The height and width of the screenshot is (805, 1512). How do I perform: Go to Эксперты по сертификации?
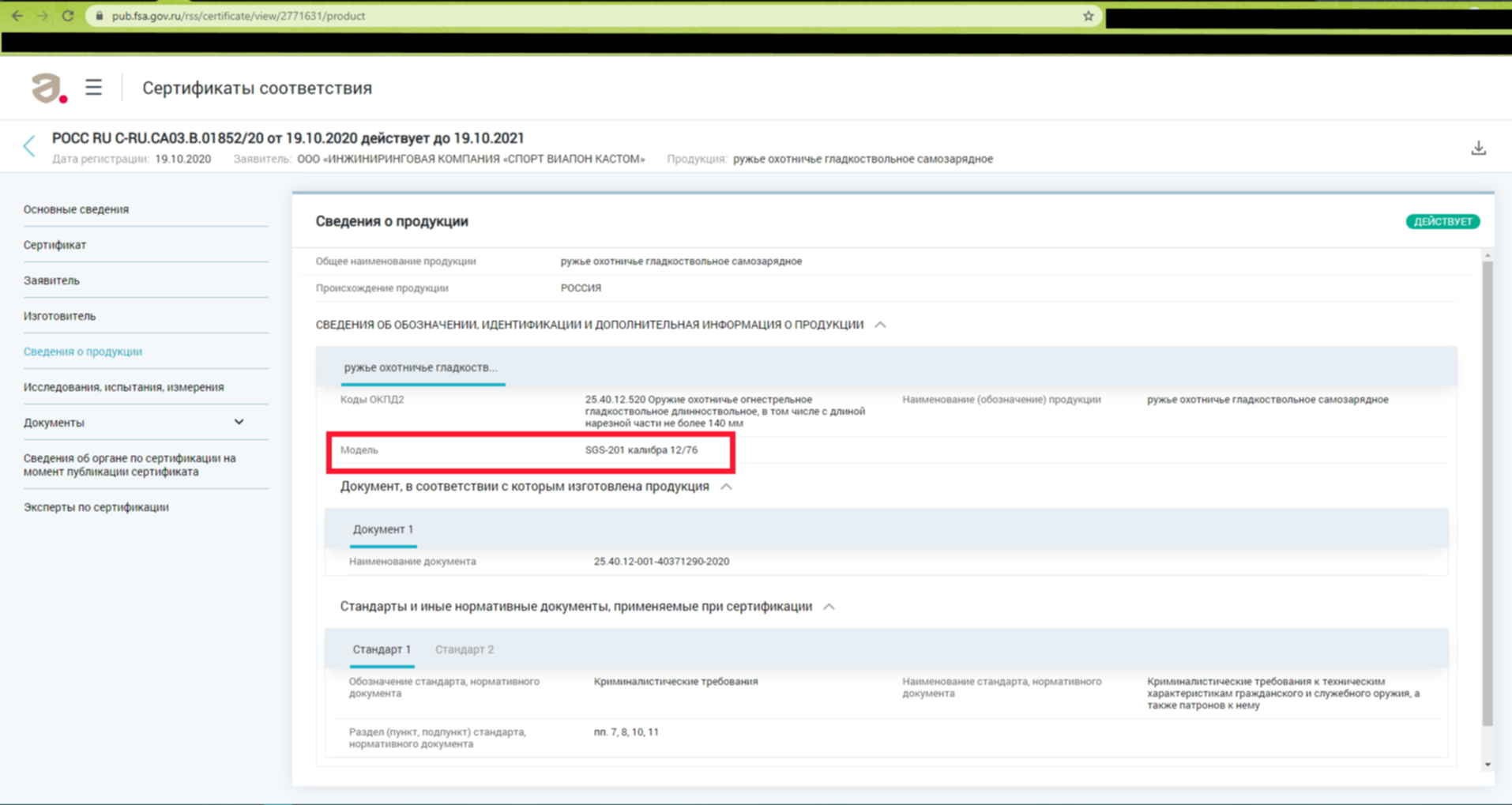[96, 507]
